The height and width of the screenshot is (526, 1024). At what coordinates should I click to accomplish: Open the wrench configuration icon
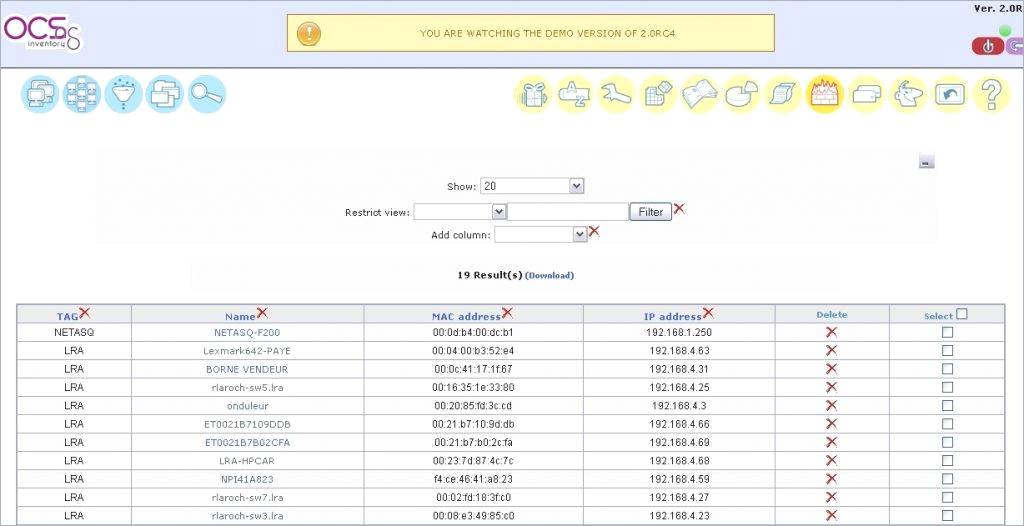616,95
